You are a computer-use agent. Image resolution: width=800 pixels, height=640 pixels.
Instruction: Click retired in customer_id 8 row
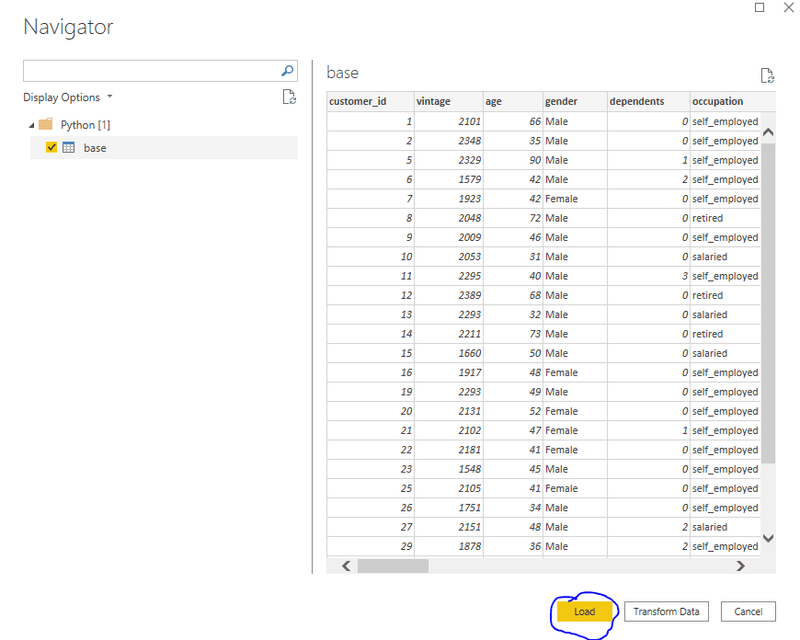708,218
